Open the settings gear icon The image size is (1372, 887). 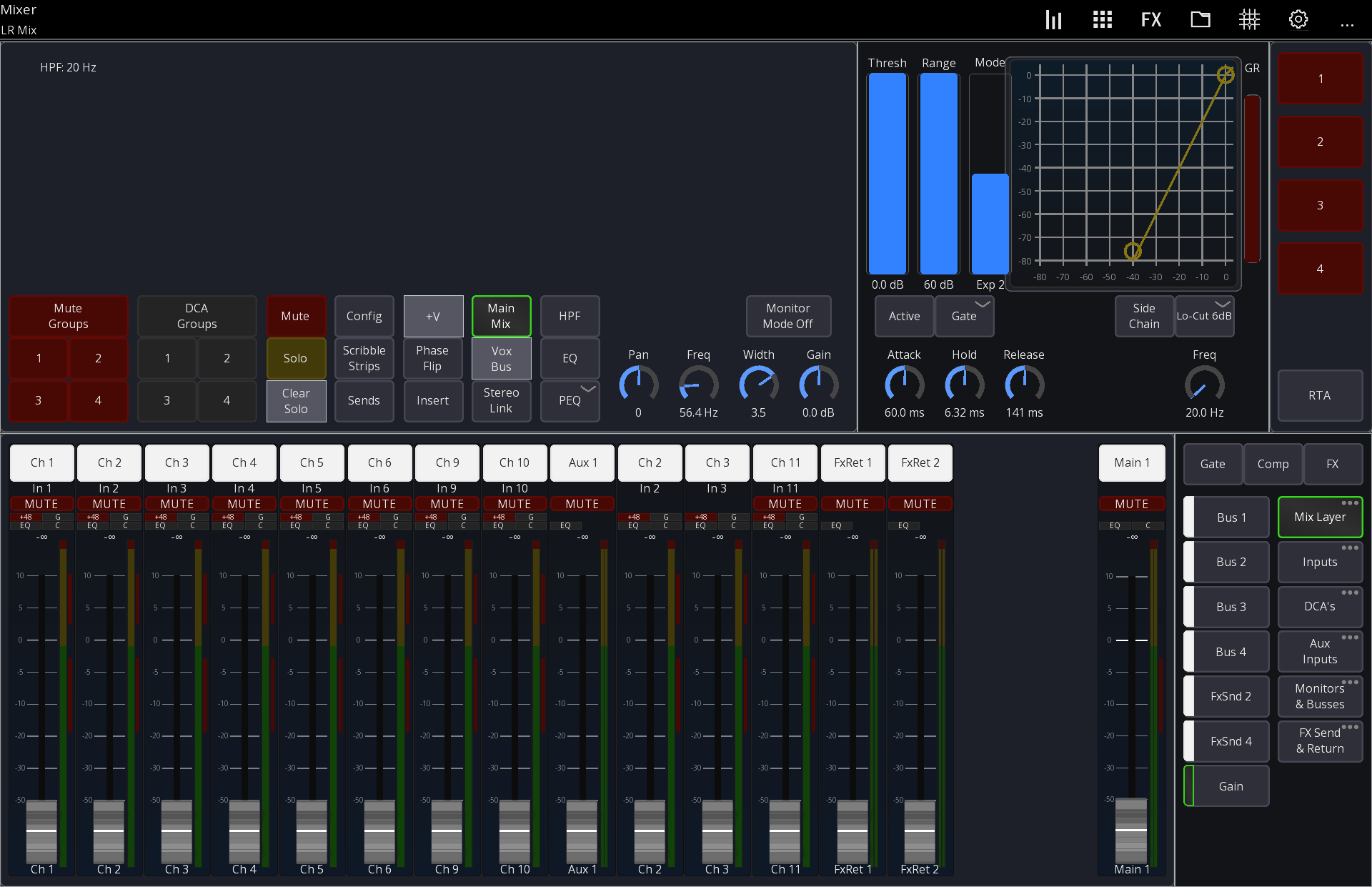tap(1298, 19)
